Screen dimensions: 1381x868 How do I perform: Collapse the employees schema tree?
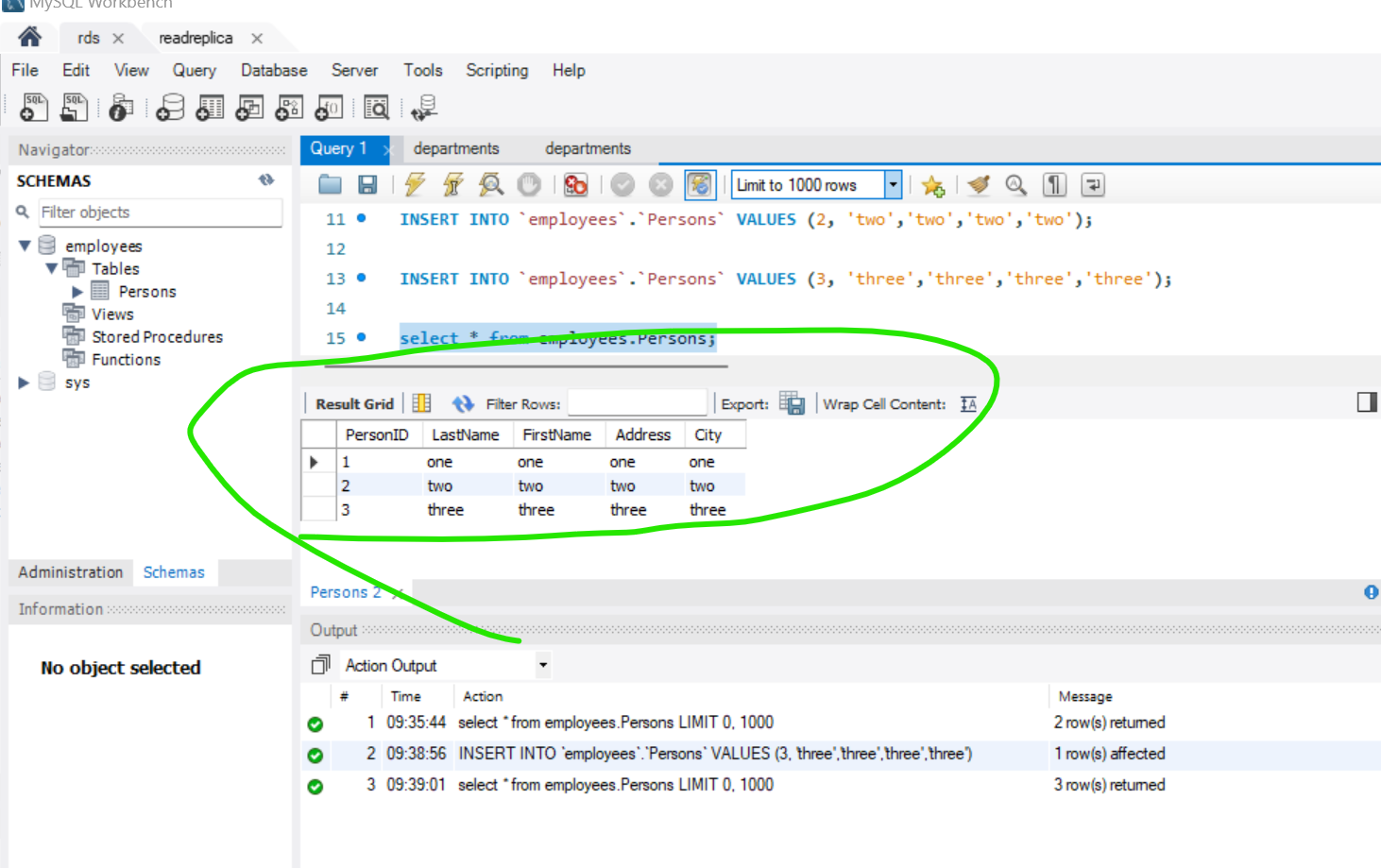tap(24, 246)
